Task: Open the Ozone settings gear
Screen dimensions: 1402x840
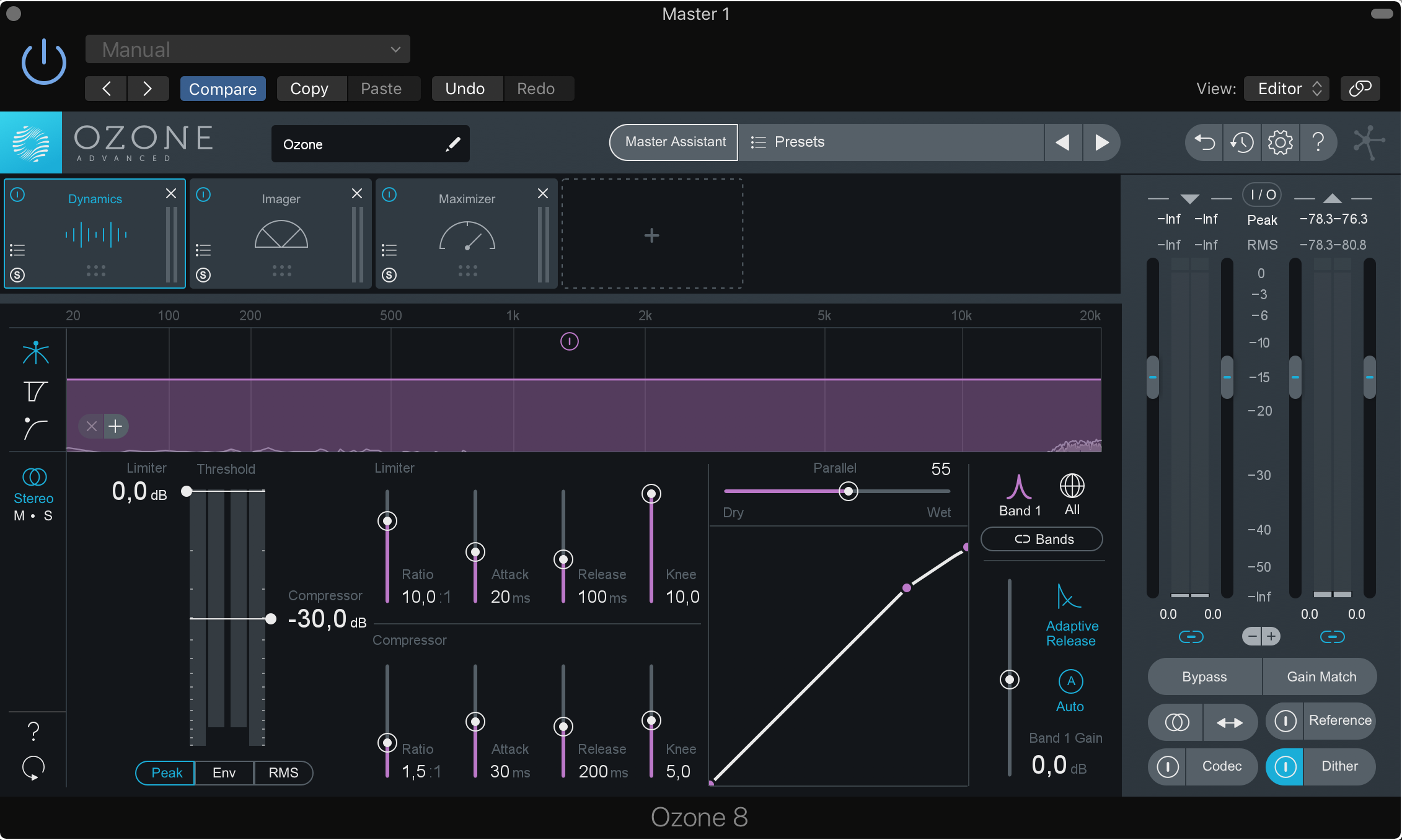Action: pyautogui.click(x=1280, y=142)
